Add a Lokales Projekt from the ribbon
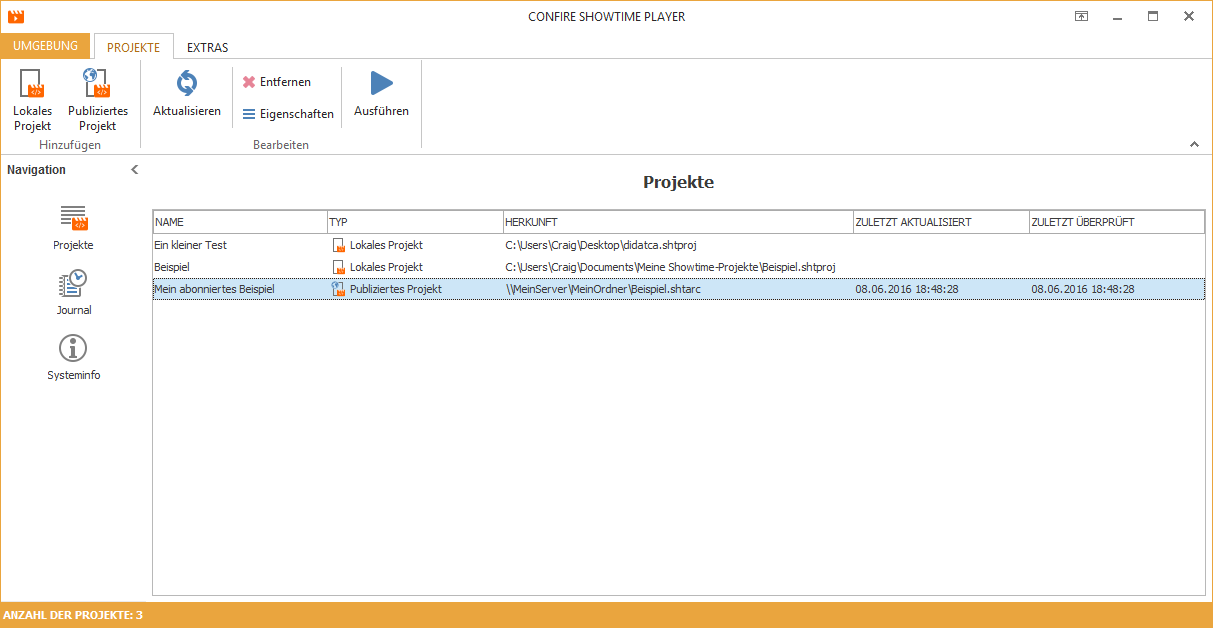Screen dimensions: 1213x628 coord(32,99)
